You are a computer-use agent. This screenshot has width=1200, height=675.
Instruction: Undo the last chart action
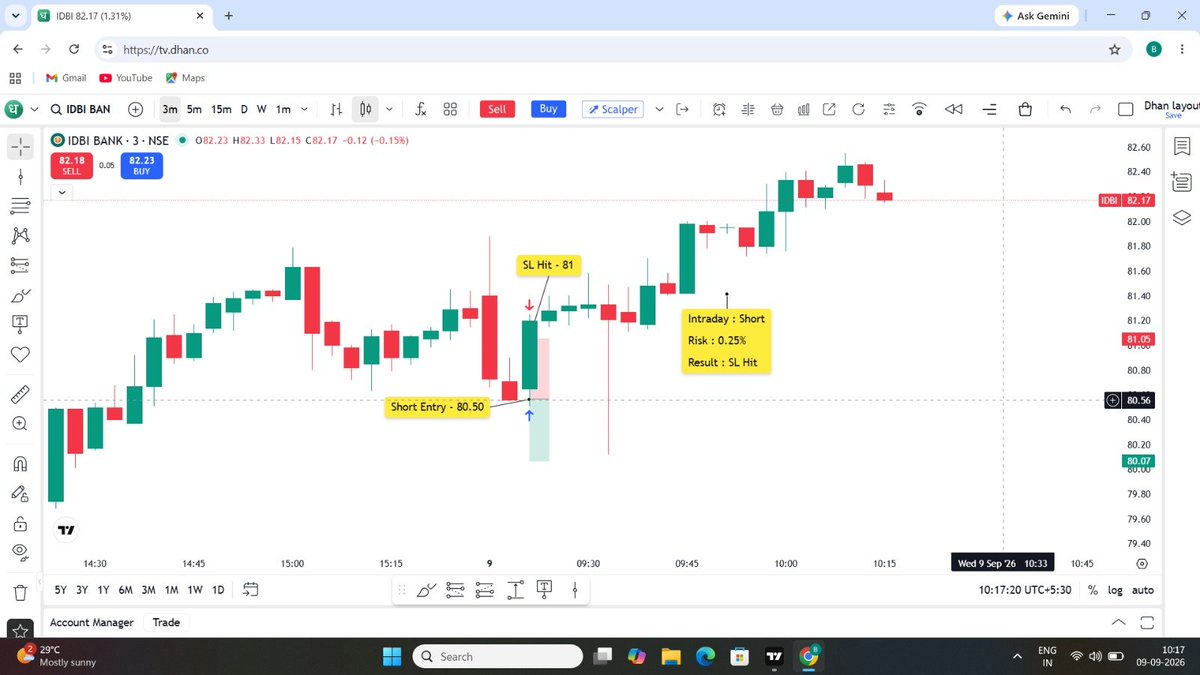tap(1065, 109)
